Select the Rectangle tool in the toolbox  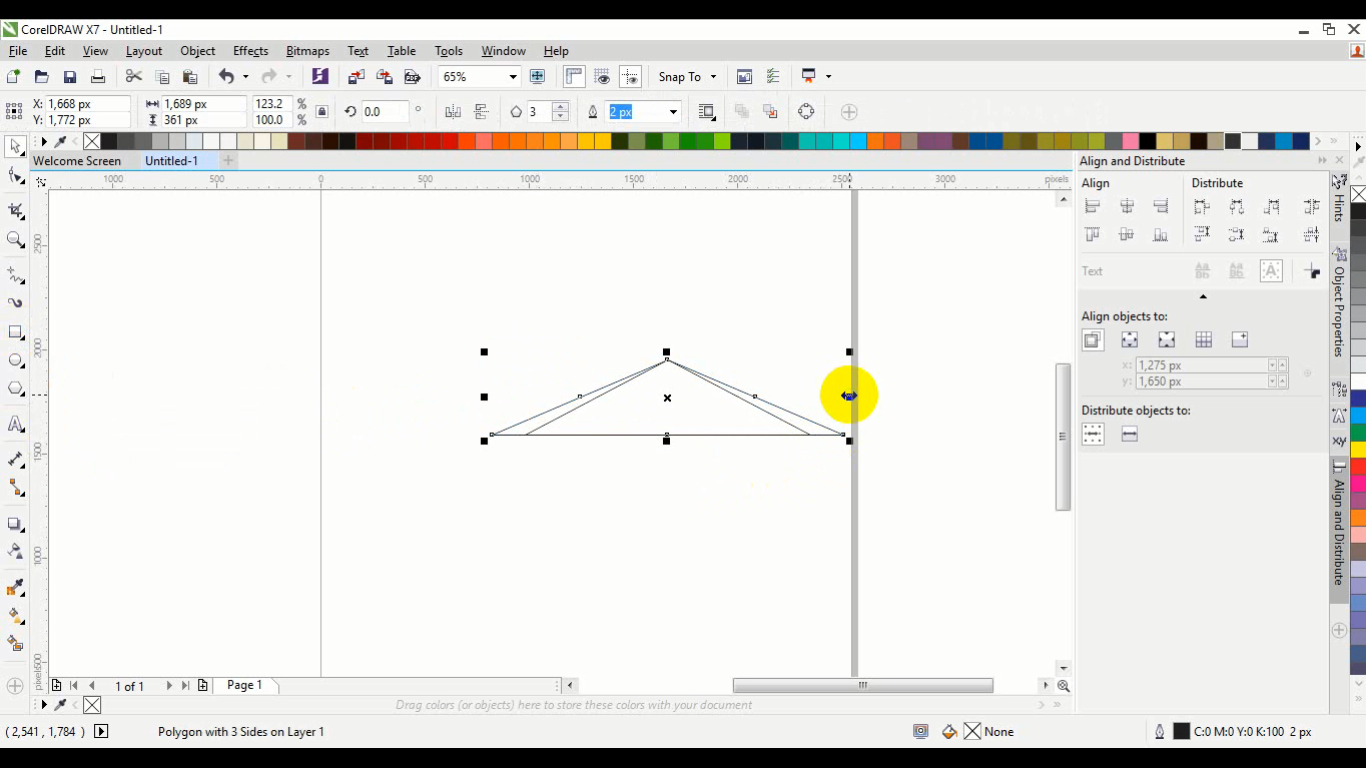tap(15, 332)
